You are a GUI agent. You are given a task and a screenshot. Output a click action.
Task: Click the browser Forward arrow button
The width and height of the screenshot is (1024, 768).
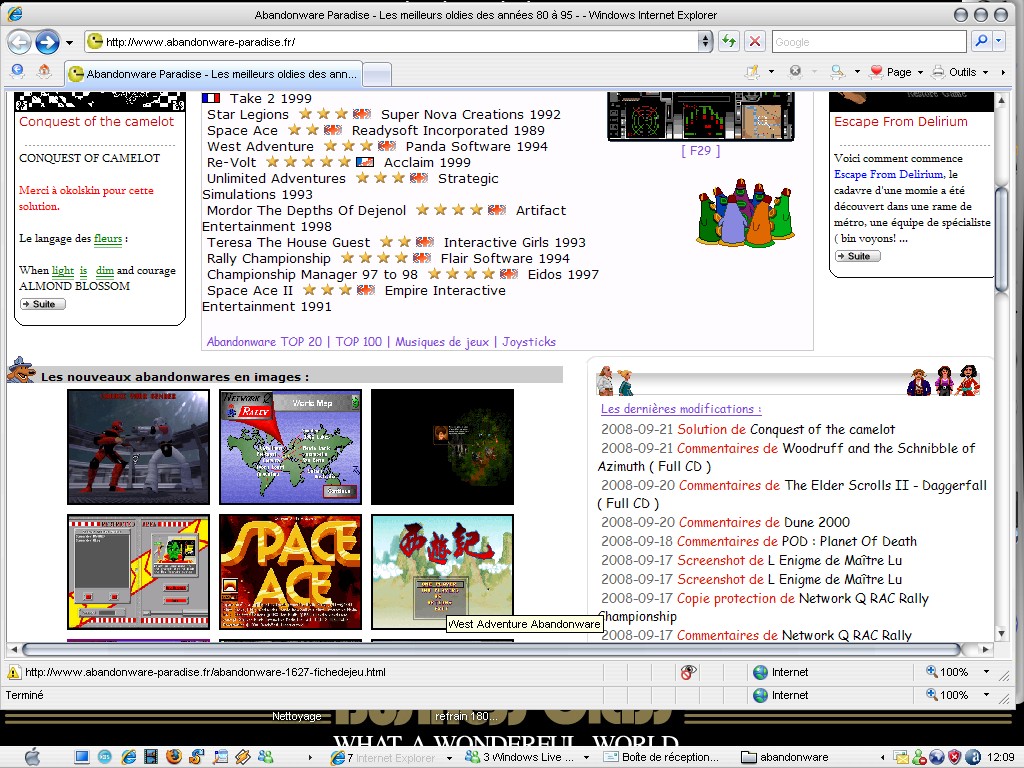(48, 42)
